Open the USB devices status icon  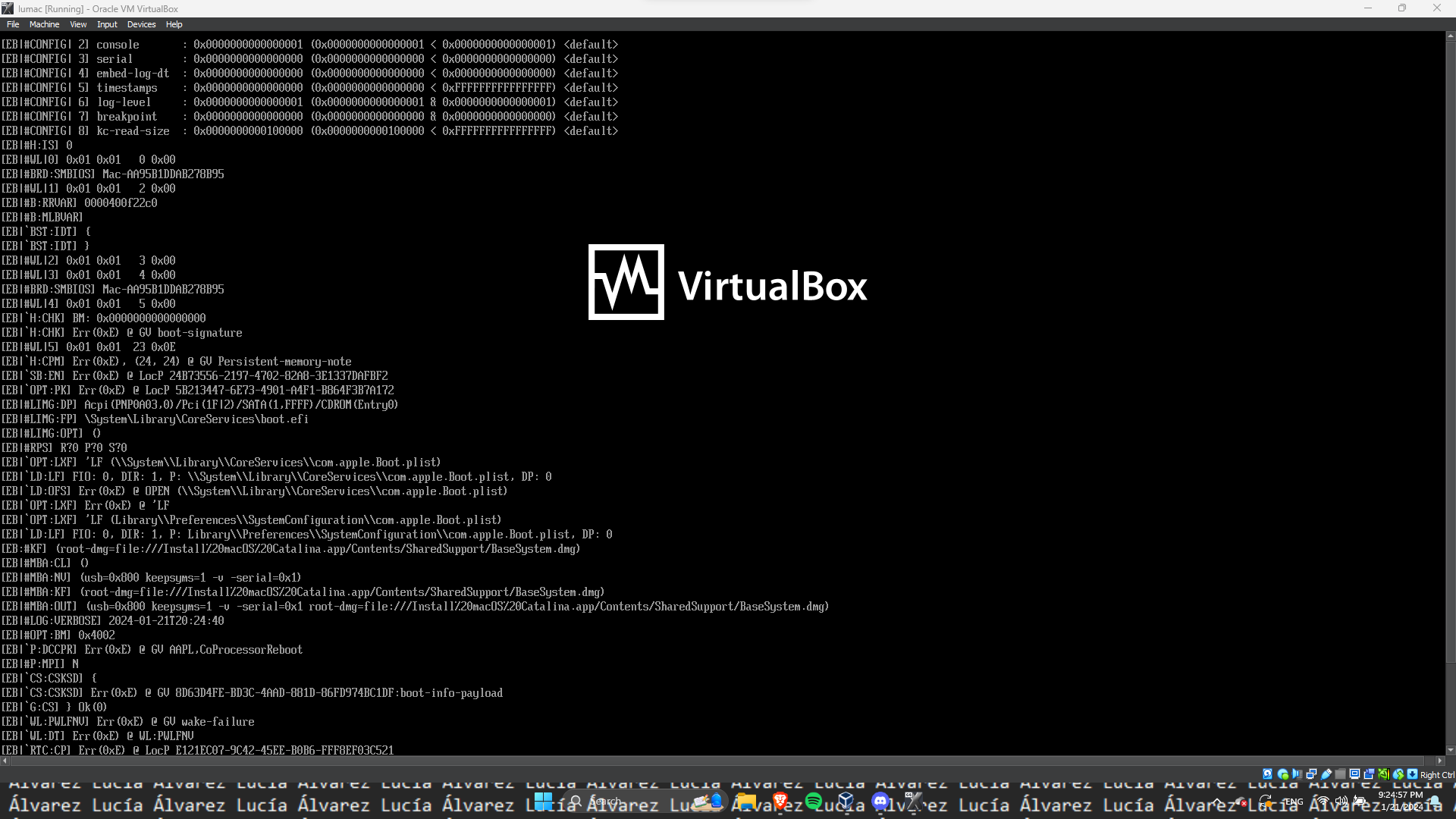tap(1326, 774)
